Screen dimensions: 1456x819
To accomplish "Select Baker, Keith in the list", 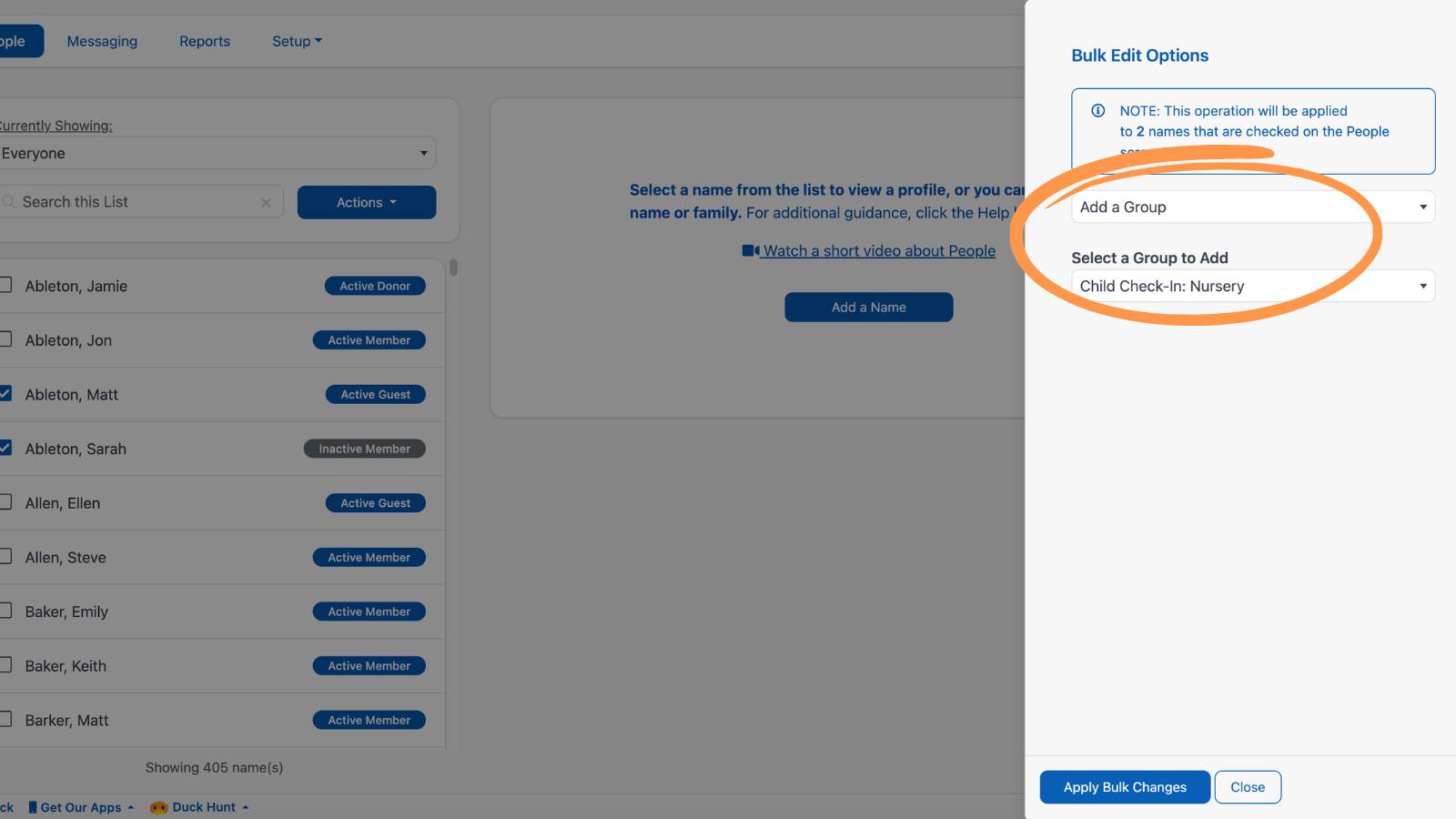I will [66, 665].
